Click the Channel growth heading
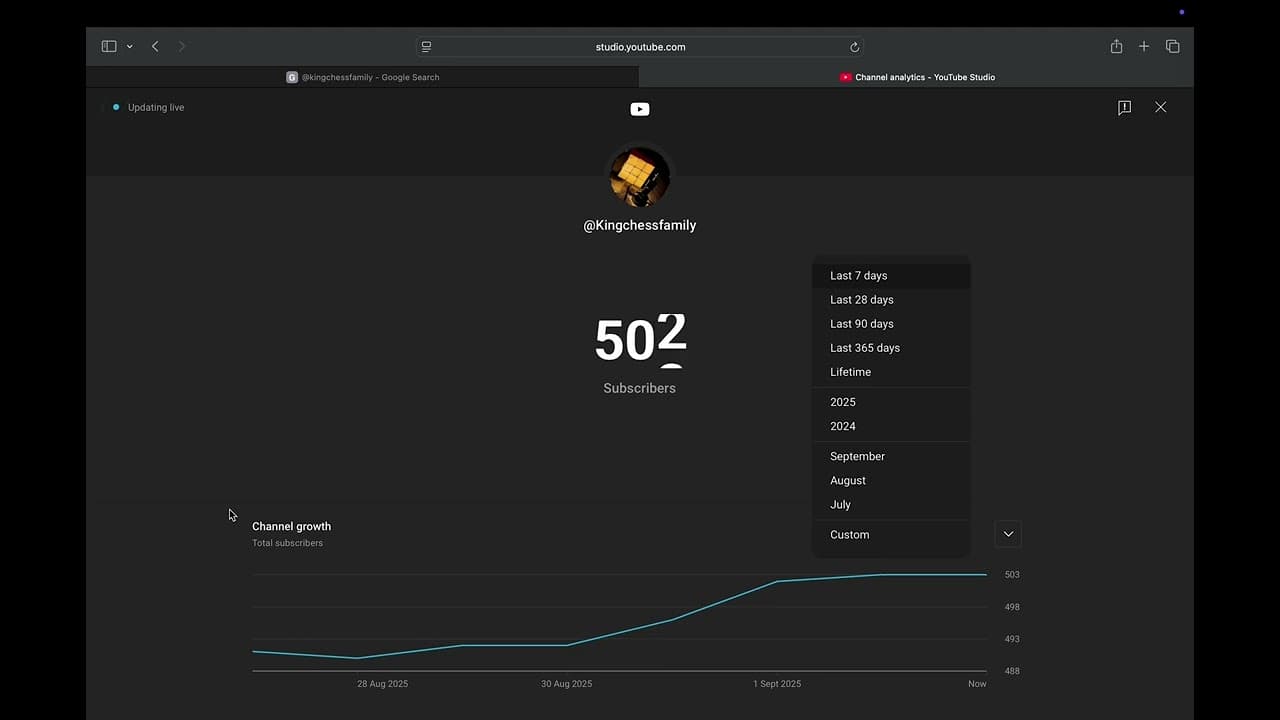Viewport: 1280px width, 720px height. (291, 526)
